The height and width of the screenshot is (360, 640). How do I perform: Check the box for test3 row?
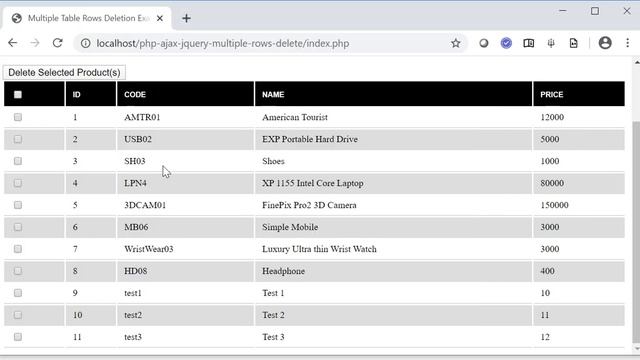(x=18, y=337)
